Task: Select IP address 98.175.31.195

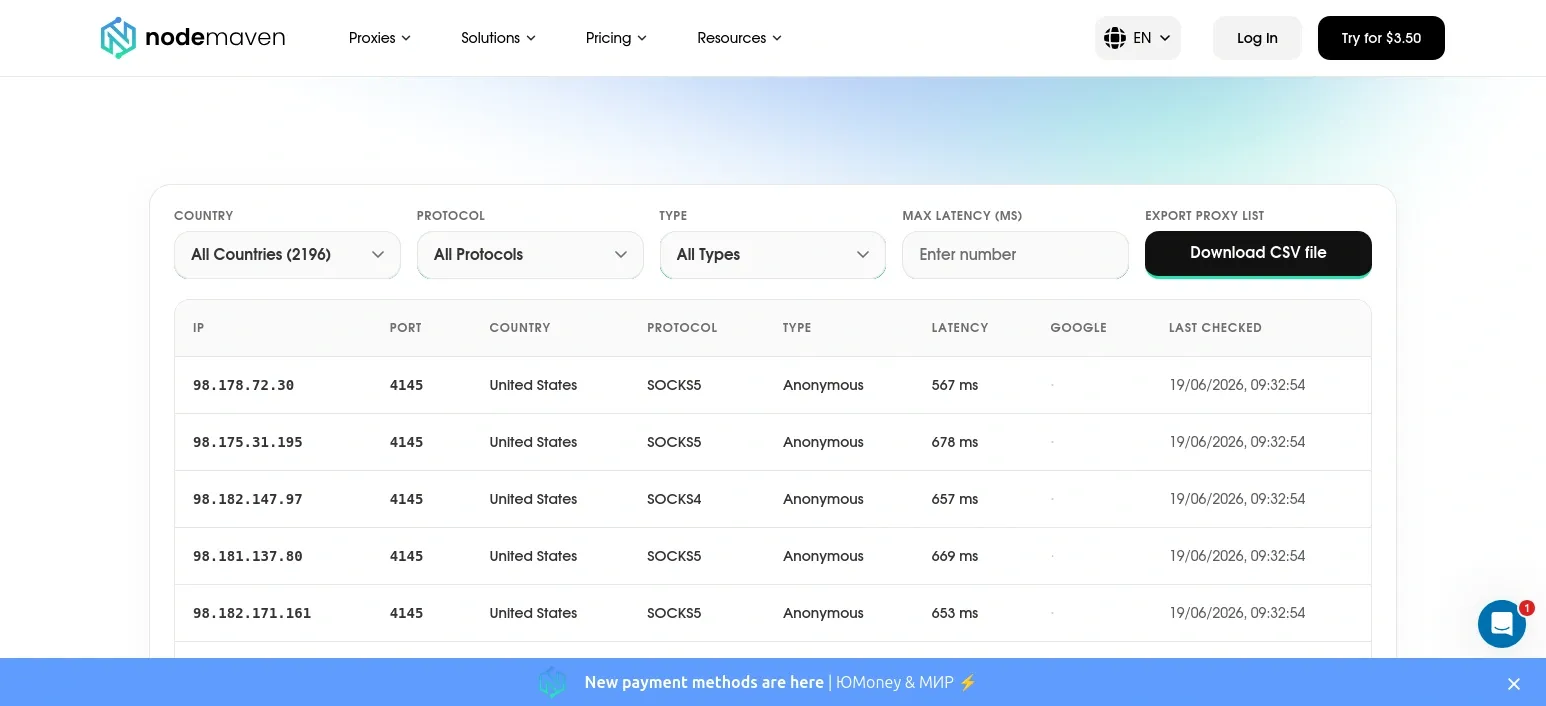Action: (248, 442)
